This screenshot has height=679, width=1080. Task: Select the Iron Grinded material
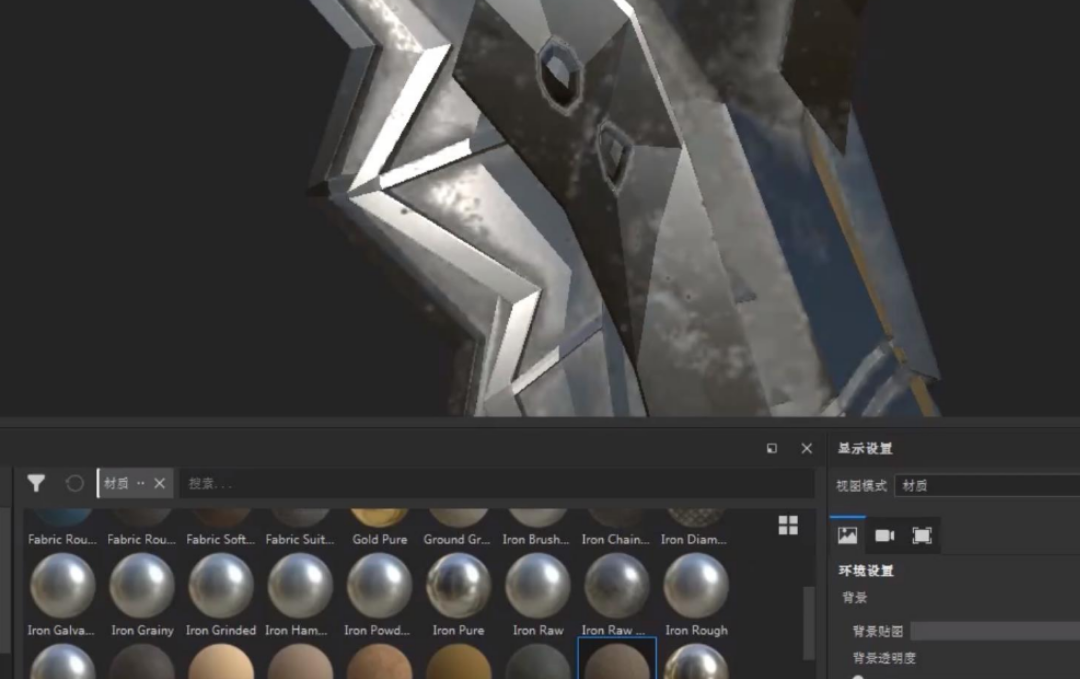tap(221, 587)
